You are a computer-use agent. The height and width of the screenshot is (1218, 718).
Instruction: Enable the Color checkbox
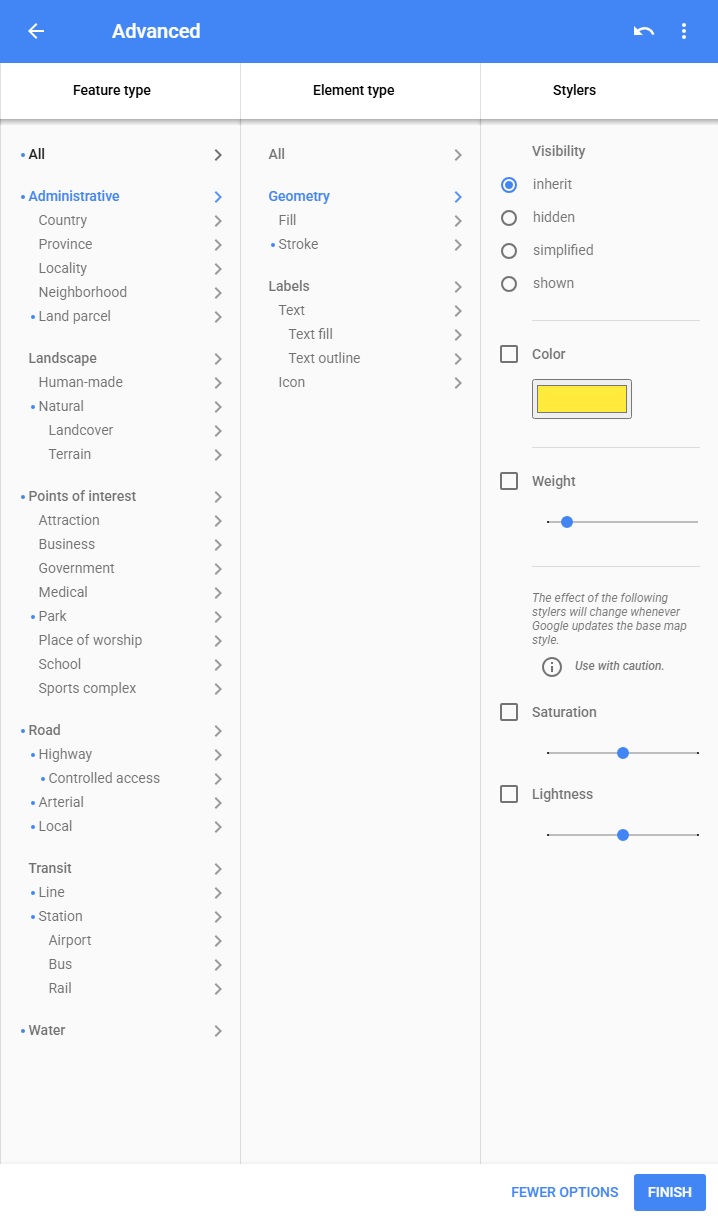click(509, 354)
